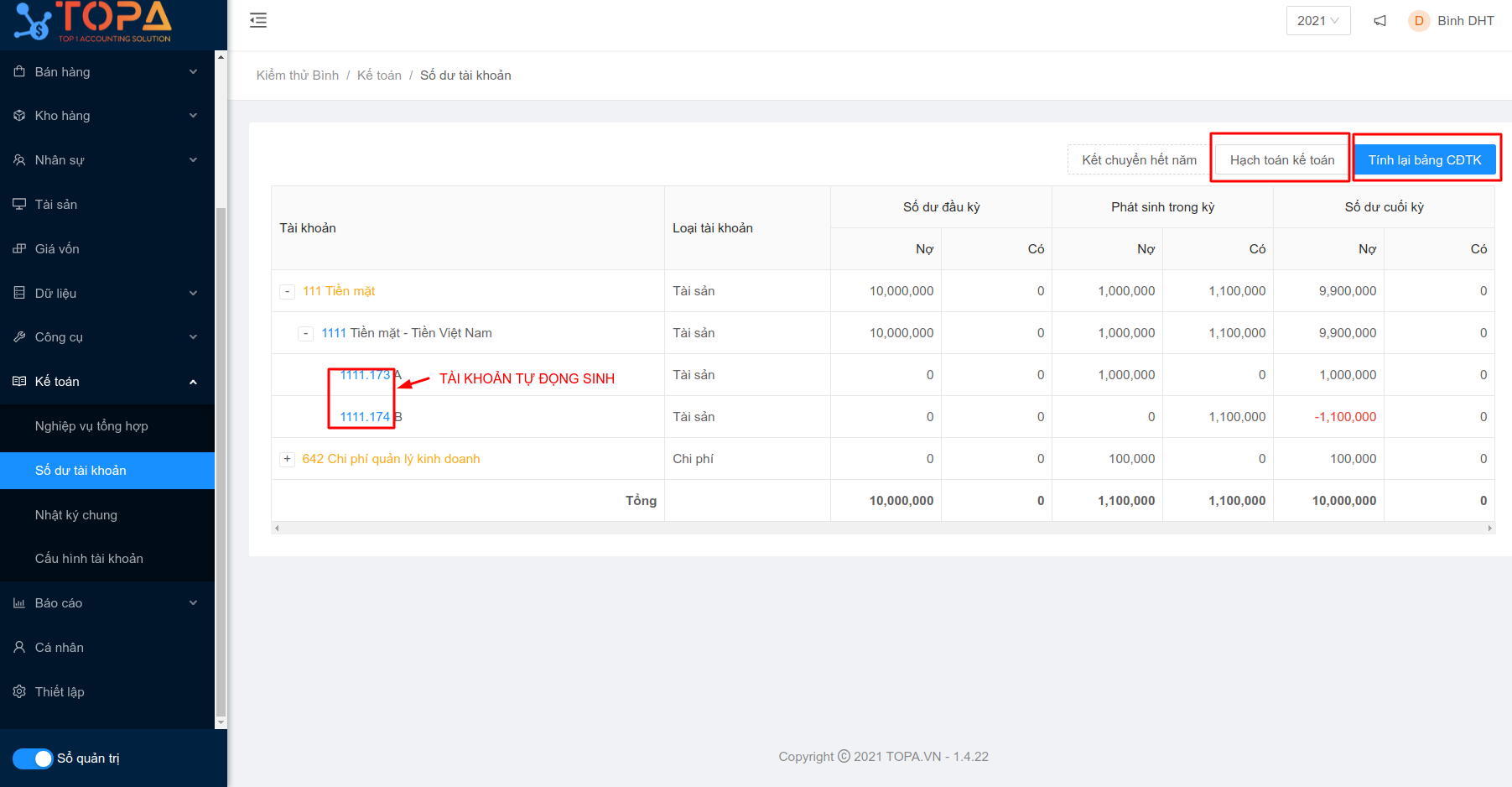Collapse account 111 Tiền mặt row
Viewport: 1512px width, 787px height.
287,291
